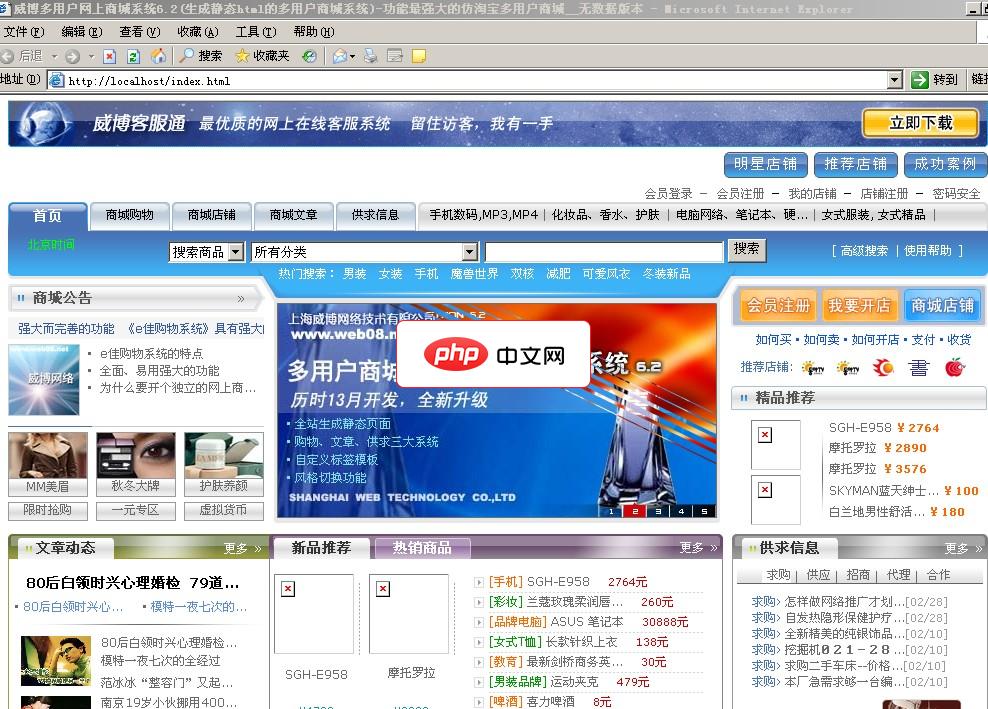Image resolution: width=988 pixels, height=709 pixels.
Task: Click the Stop loading icon
Action: pyautogui.click(x=109, y=57)
